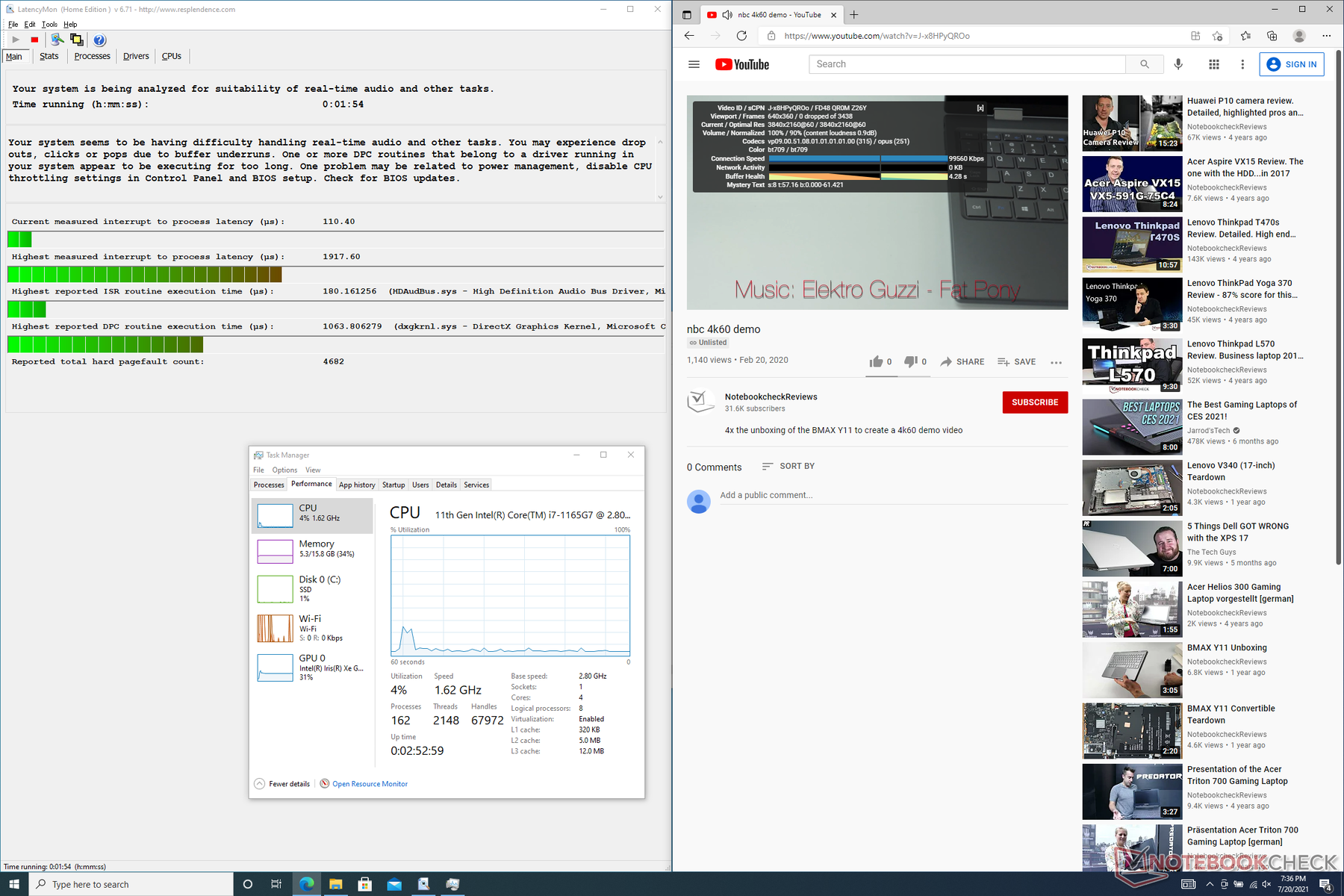Open Task Manager Startup tab
This screenshot has height=896, width=1344.
coord(393,485)
